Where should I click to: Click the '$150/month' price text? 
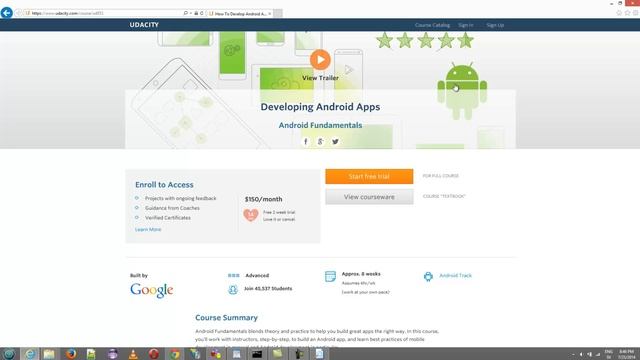coord(263,199)
